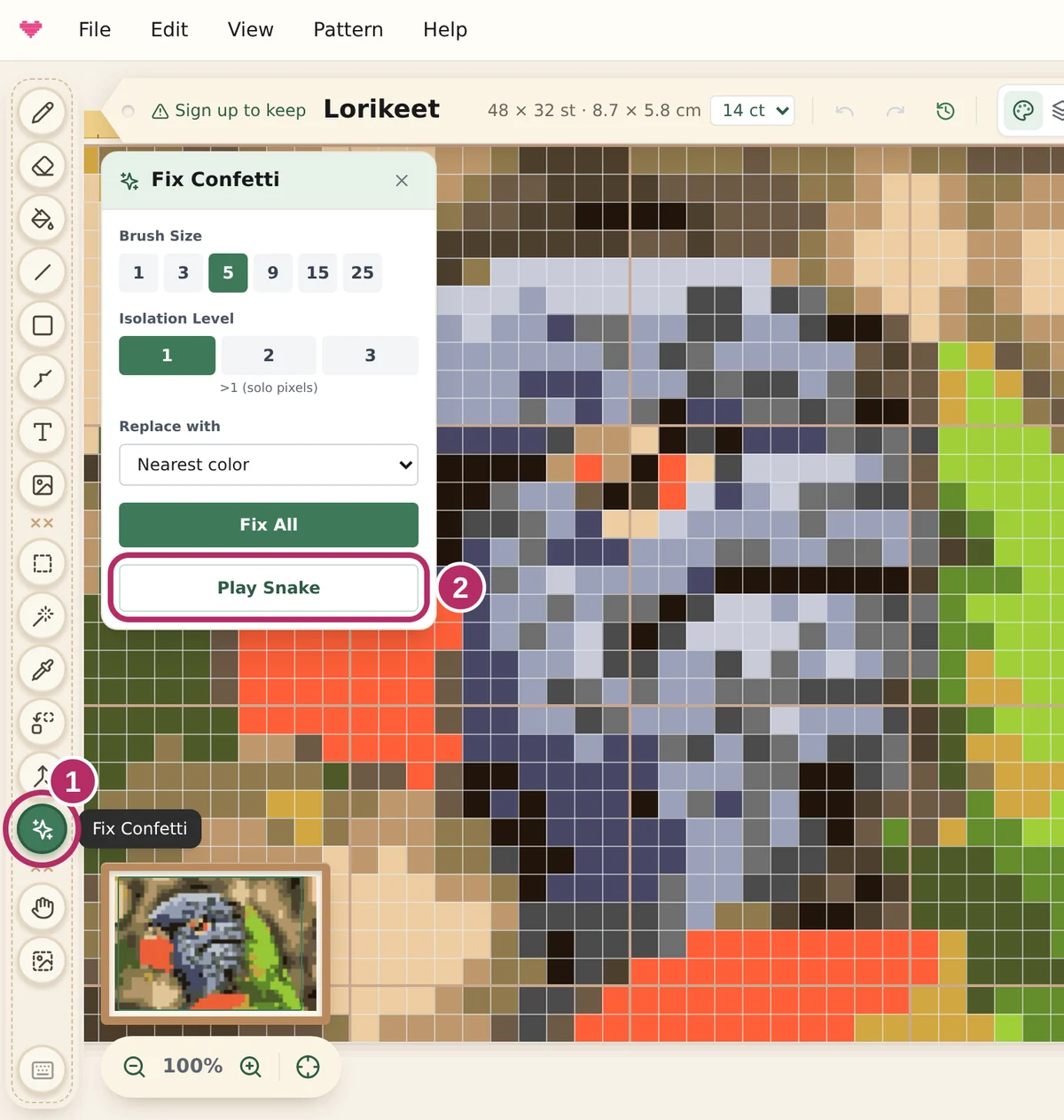Image resolution: width=1064 pixels, height=1120 pixels.
Task: Click the Undo arrow
Action: coord(845,111)
